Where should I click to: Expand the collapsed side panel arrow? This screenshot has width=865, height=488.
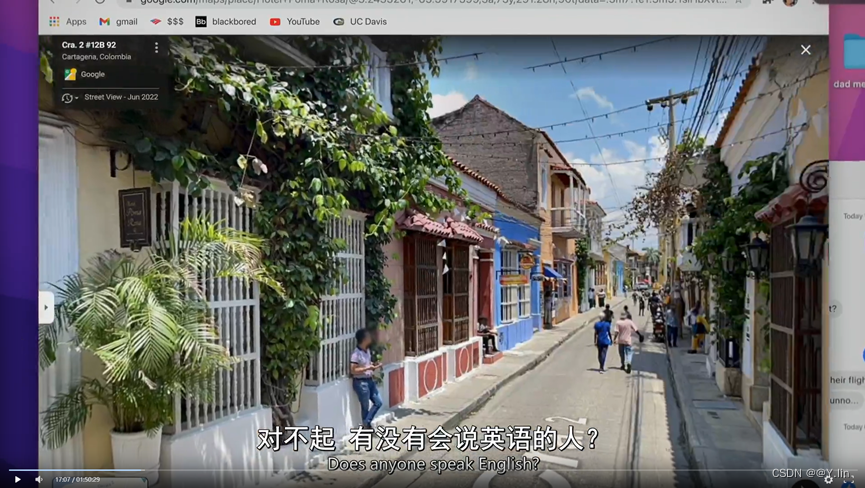(x=46, y=307)
